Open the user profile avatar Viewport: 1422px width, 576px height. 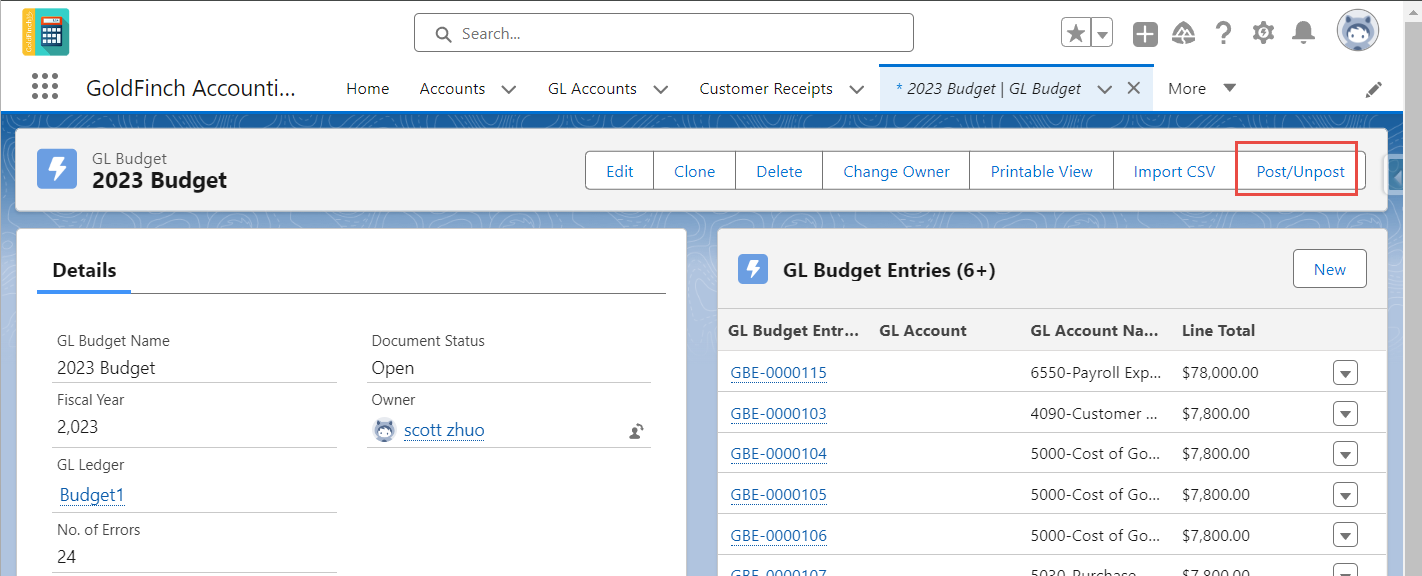(1358, 32)
